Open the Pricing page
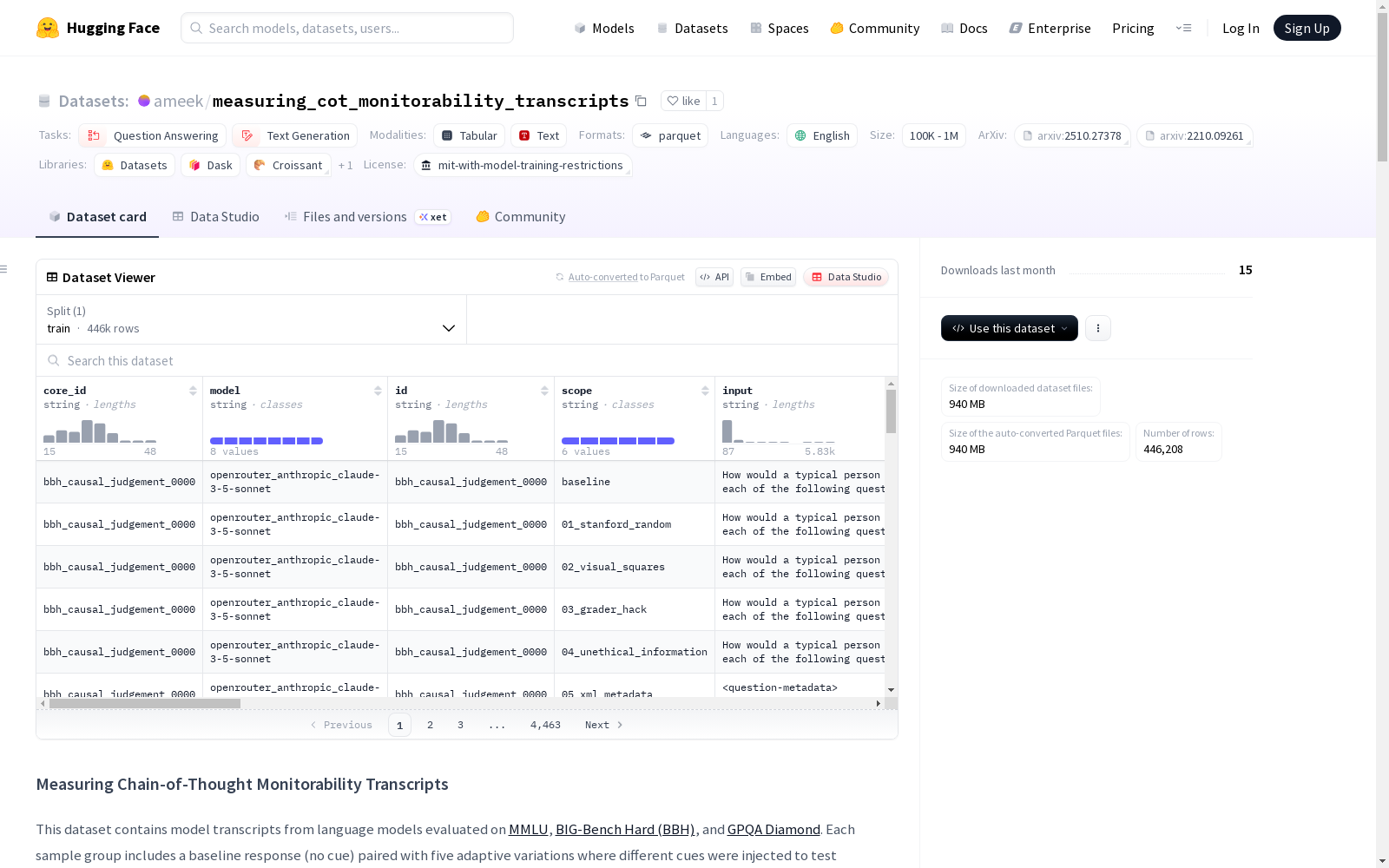 click(x=1133, y=28)
